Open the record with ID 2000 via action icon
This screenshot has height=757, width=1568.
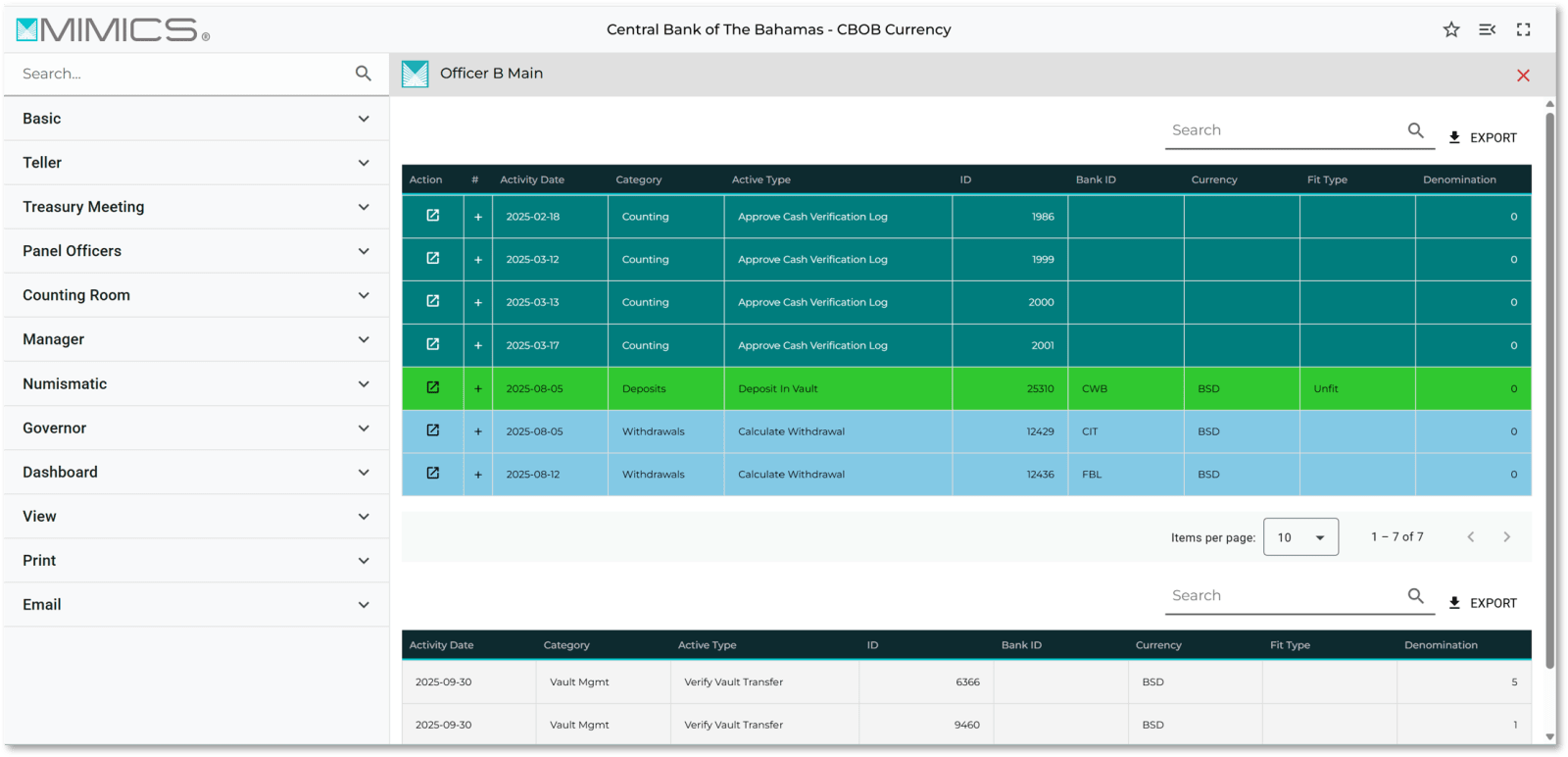point(433,302)
